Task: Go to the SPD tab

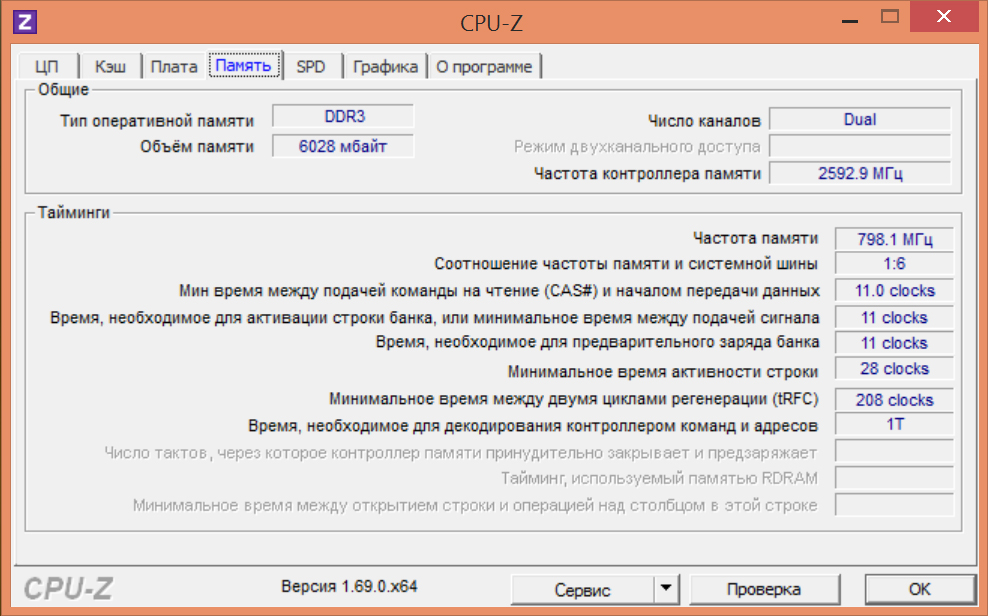Action: (311, 67)
